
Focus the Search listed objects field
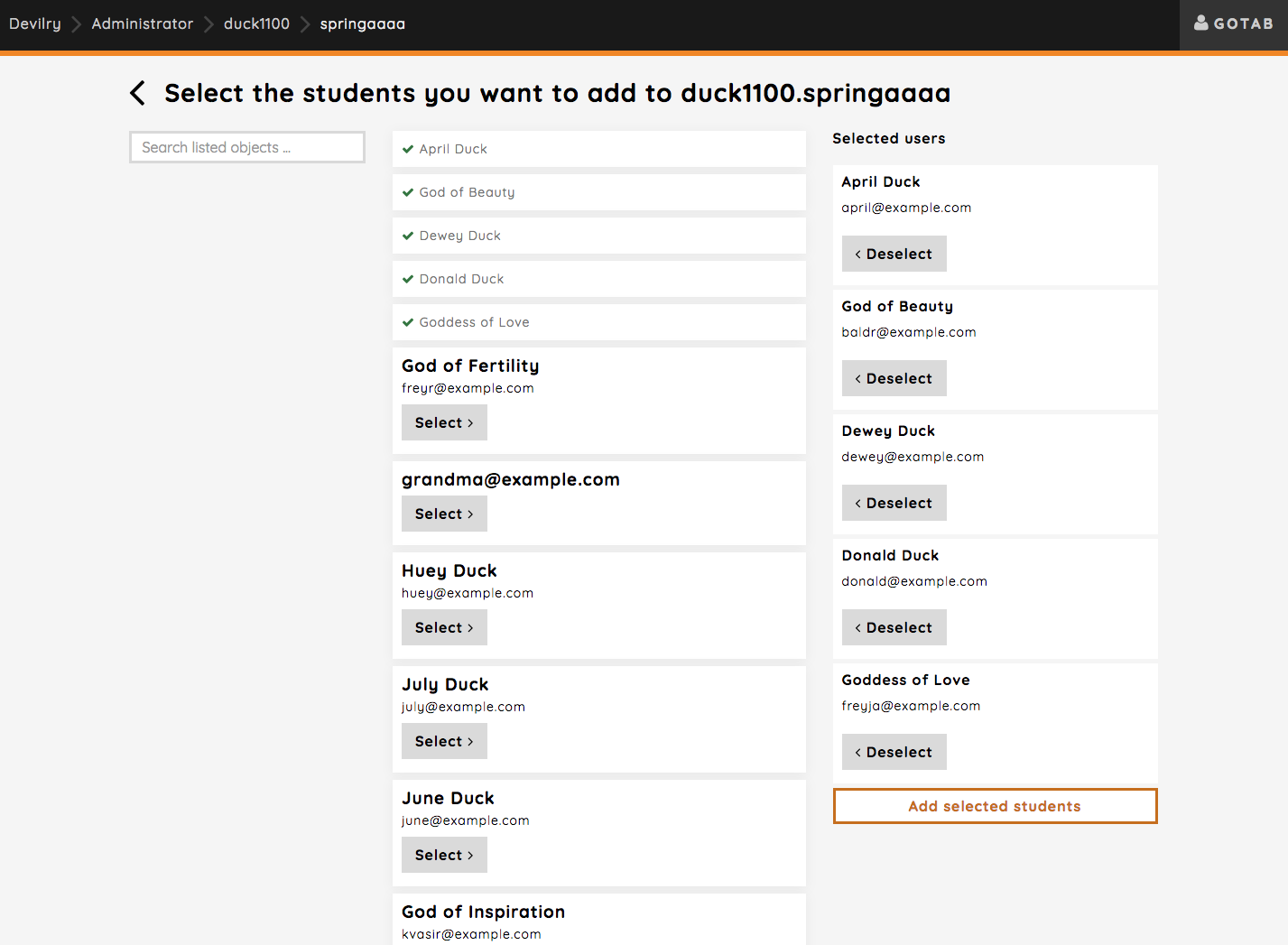(247, 147)
